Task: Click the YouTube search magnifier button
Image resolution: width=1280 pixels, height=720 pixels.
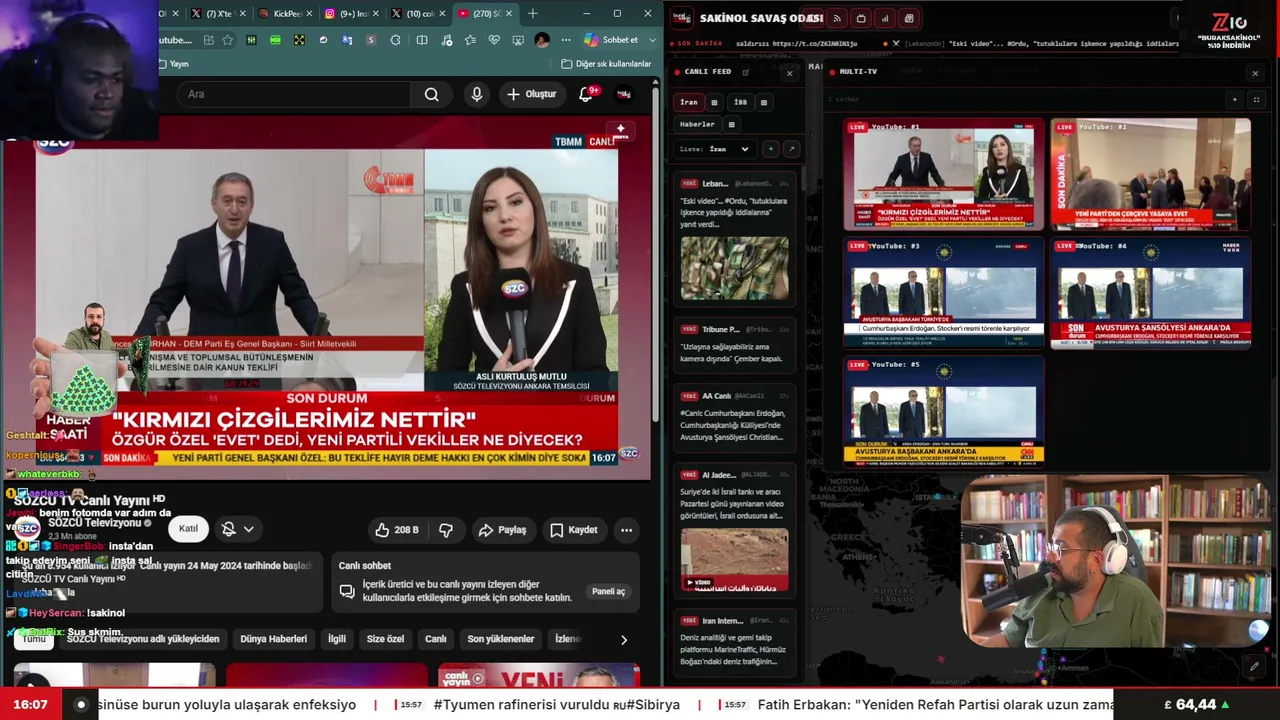Action: [x=431, y=94]
